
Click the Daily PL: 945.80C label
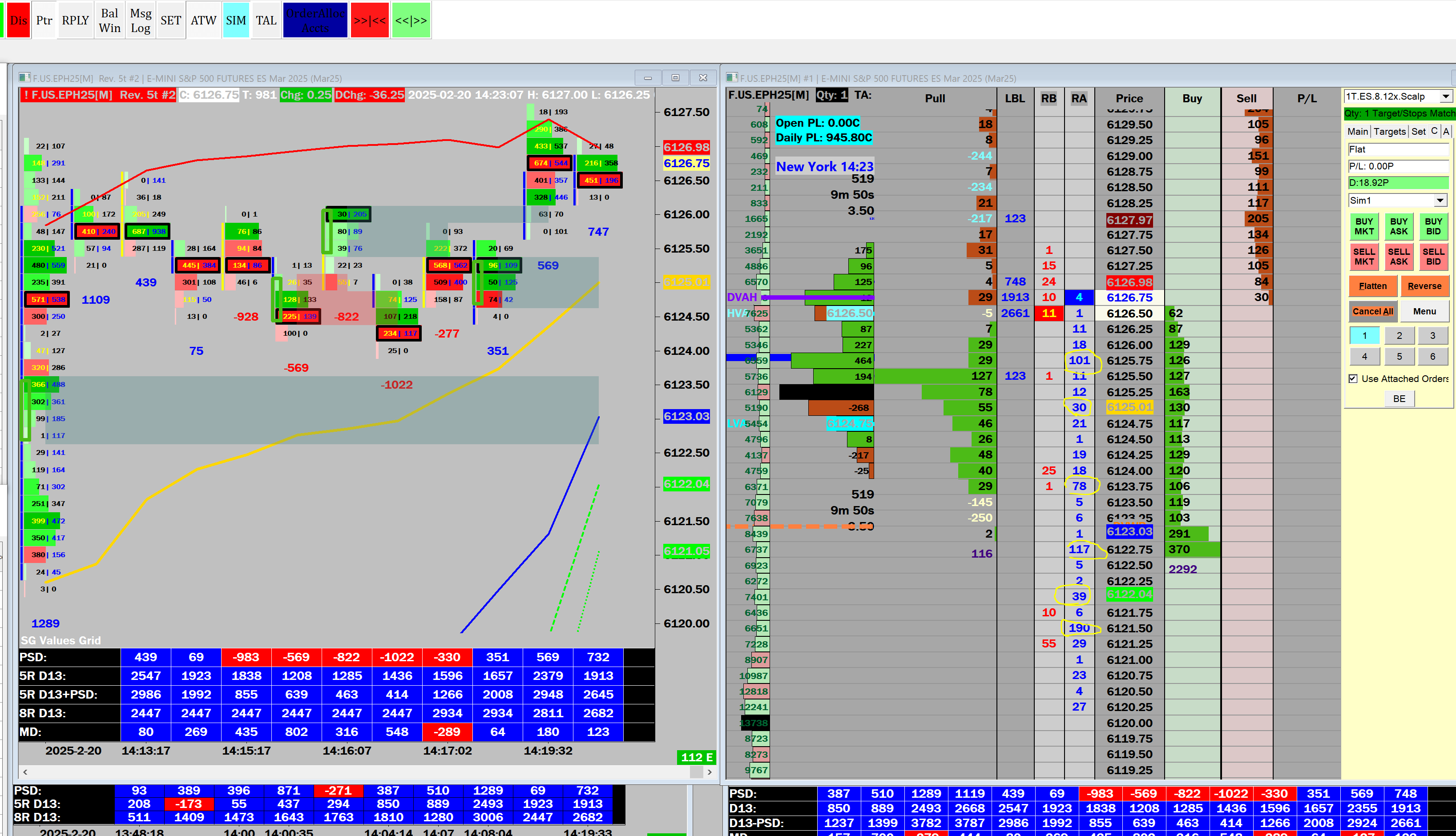[x=823, y=138]
